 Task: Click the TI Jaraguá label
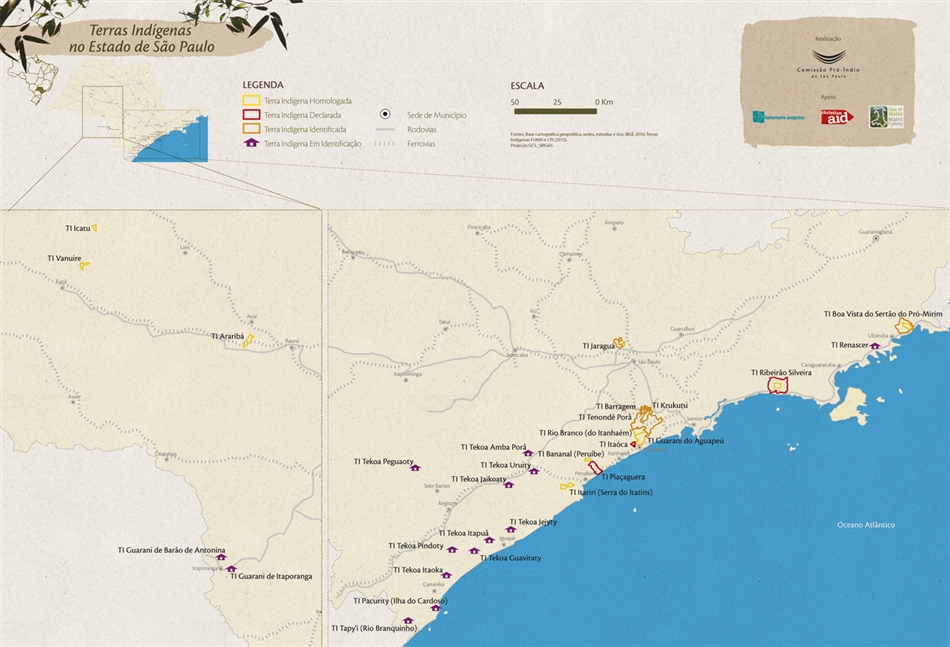[x=597, y=346]
